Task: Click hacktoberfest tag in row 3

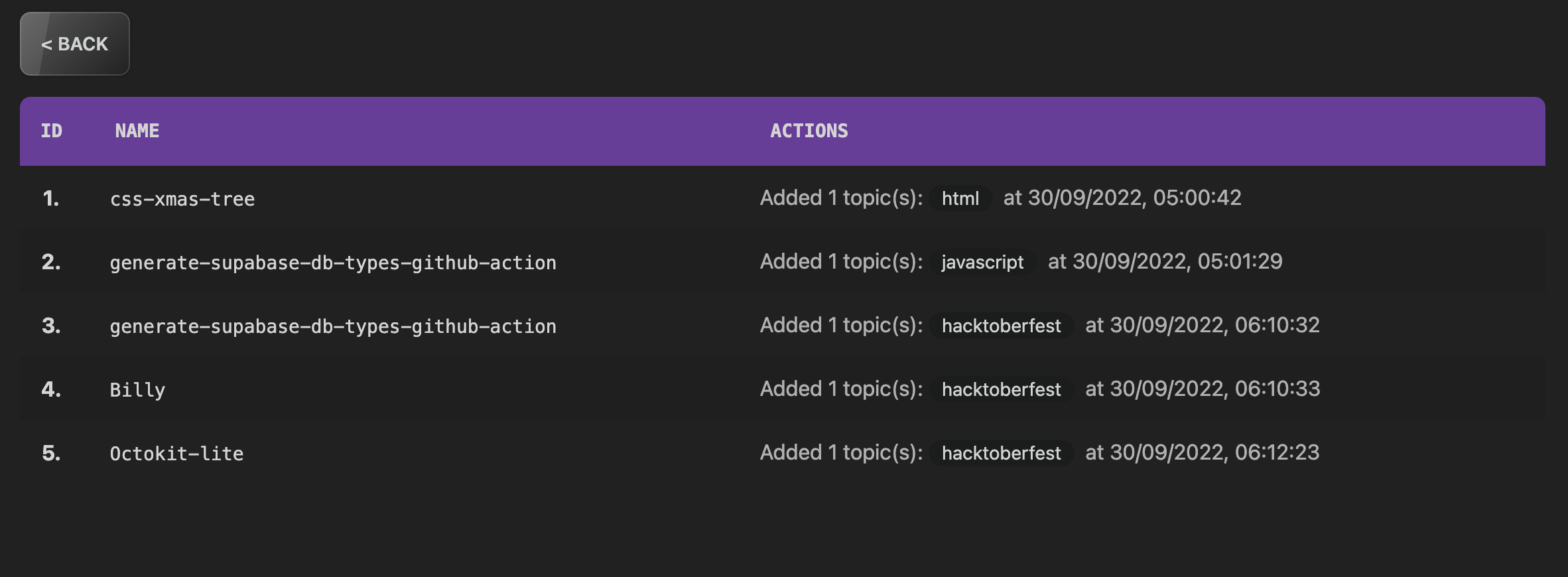Action: coord(1001,326)
